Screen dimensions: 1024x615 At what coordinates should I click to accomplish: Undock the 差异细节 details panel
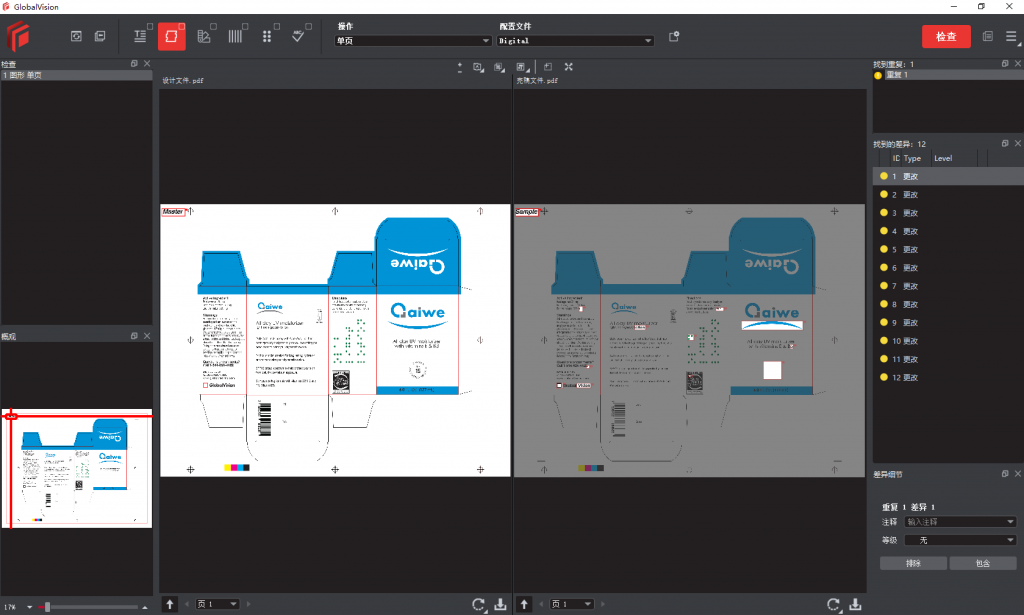1005,474
